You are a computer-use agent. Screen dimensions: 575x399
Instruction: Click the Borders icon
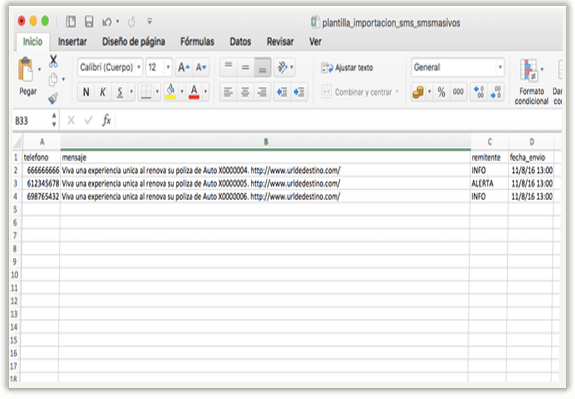coord(146,92)
